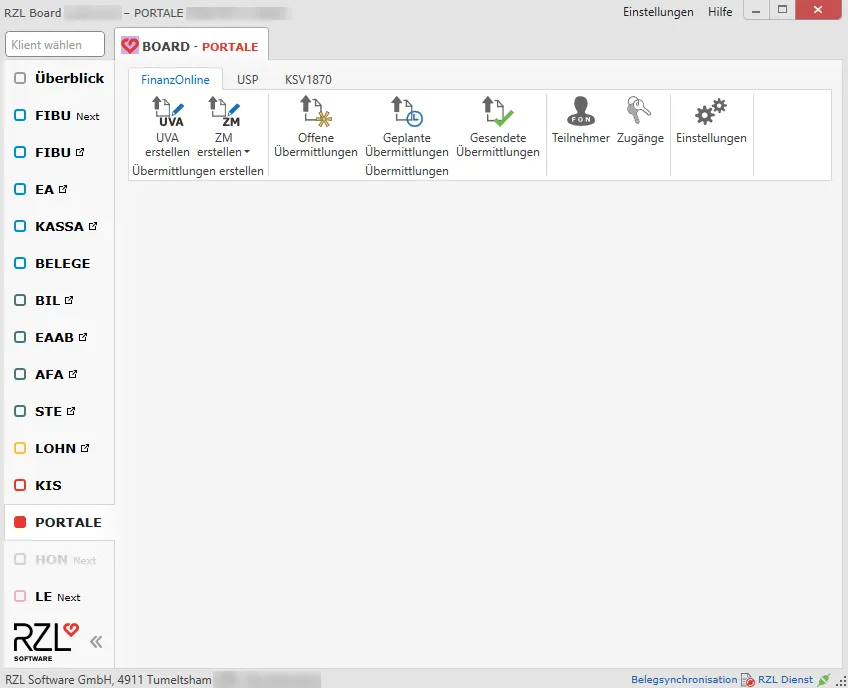Click the ZM erstellen icon

pyautogui.click(x=223, y=112)
